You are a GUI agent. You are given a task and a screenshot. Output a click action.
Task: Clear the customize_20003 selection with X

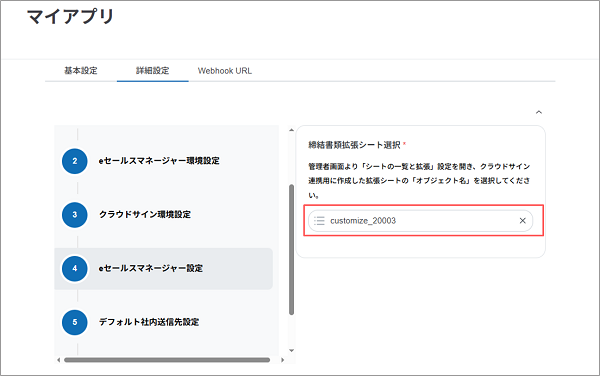pos(522,221)
